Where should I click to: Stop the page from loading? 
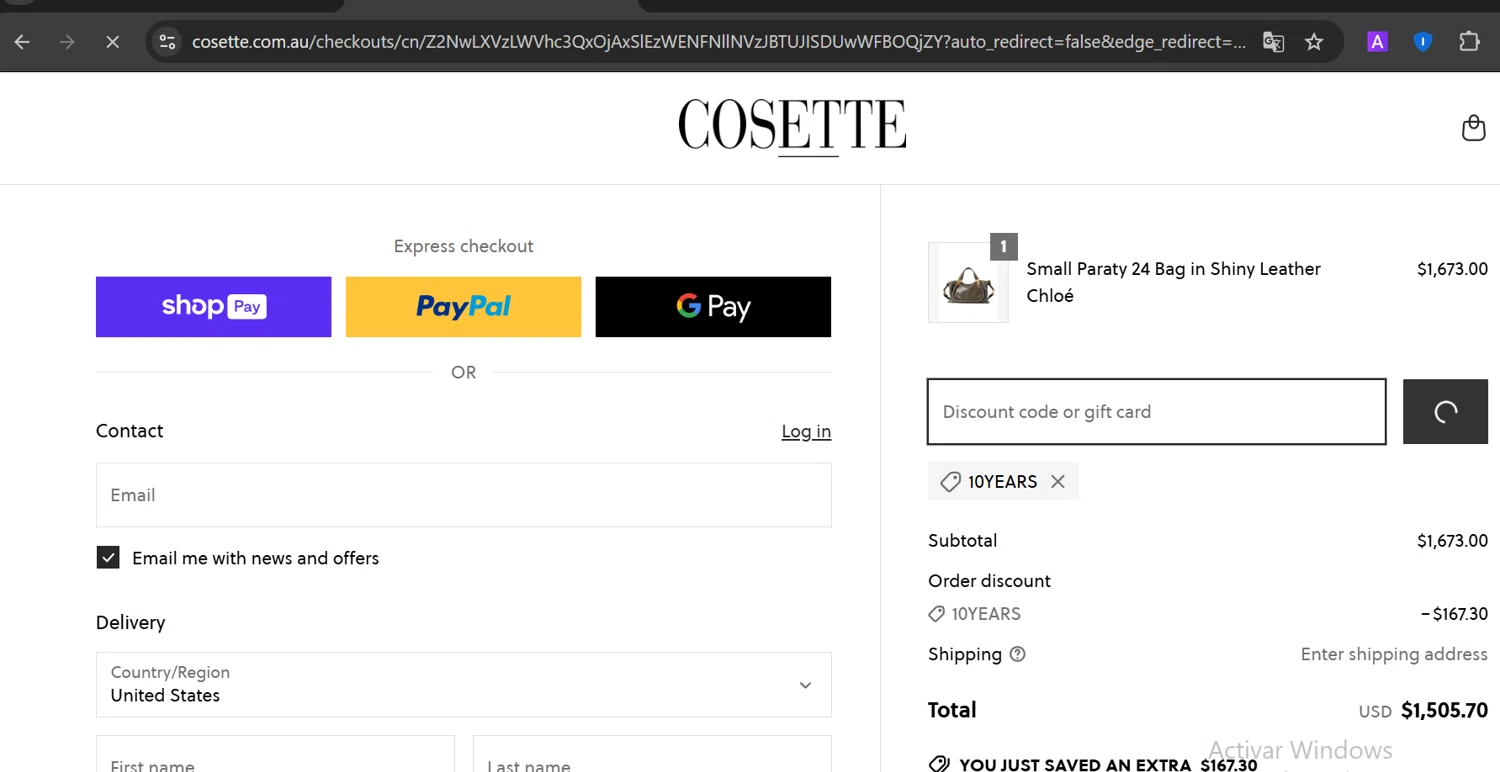[112, 42]
